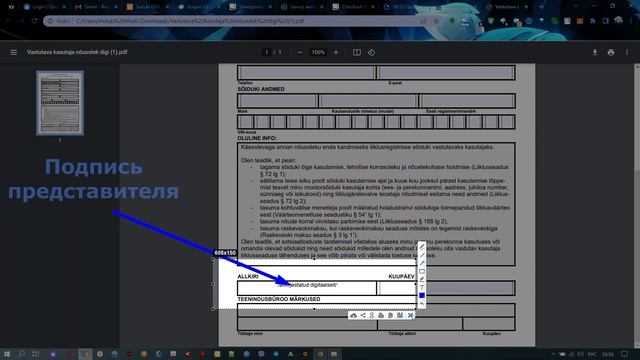
Task: Click the Eesti registreerimismärk field
Action: click(467, 101)
